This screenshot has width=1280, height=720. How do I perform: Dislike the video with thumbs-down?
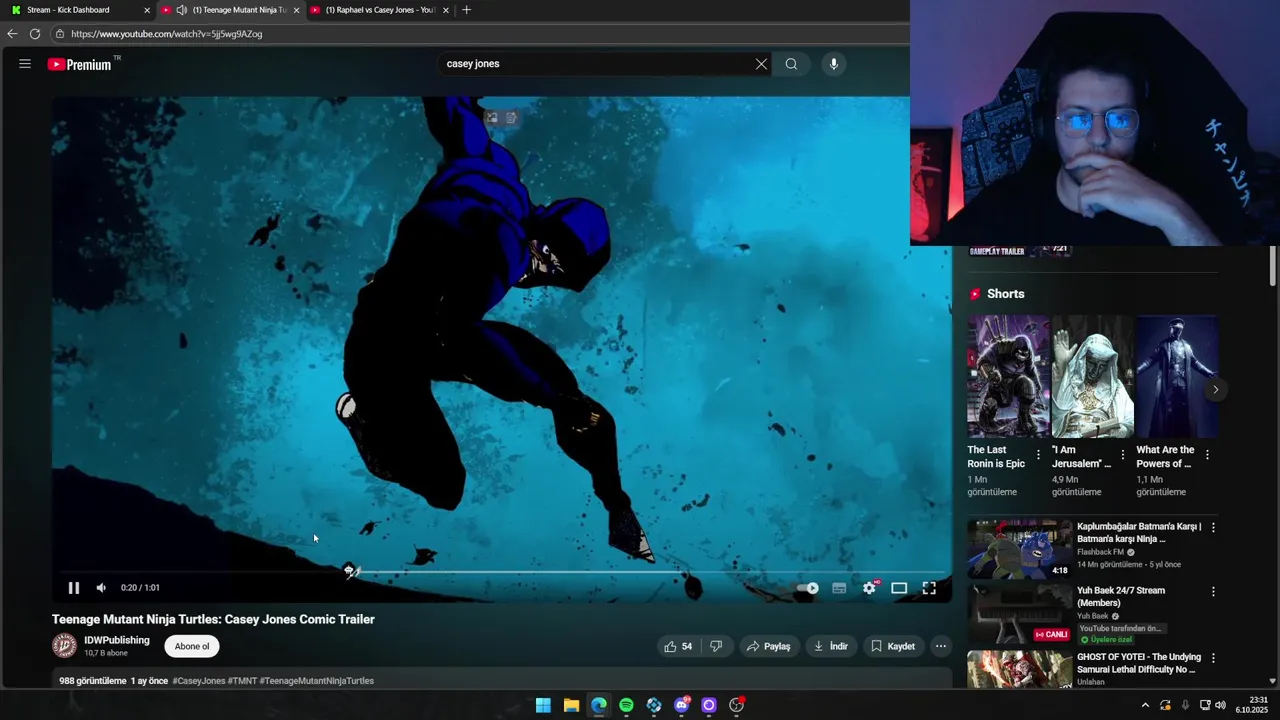(x=716, y=646)
